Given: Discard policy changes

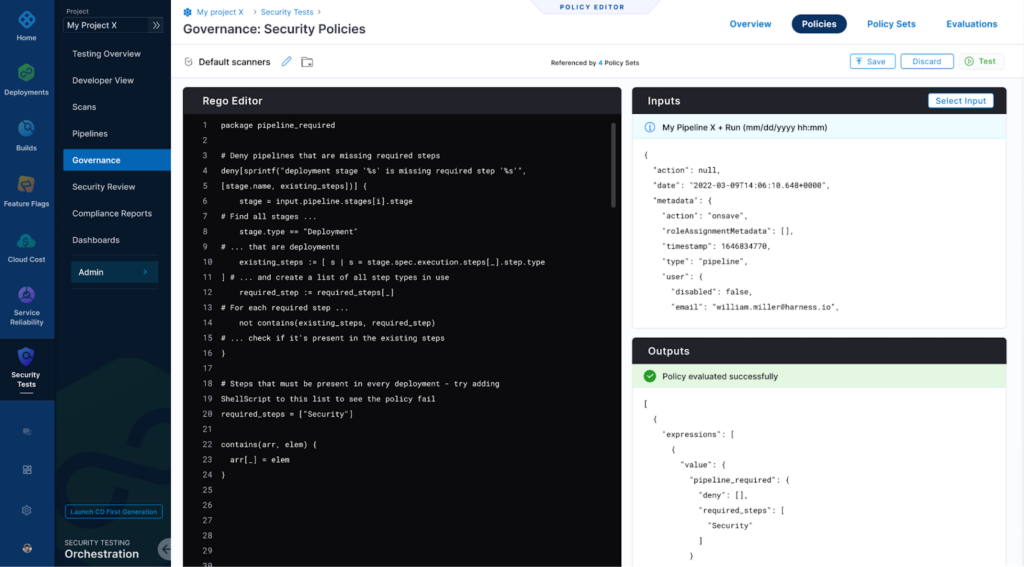Looking at the screenshot, I should 927,61.
